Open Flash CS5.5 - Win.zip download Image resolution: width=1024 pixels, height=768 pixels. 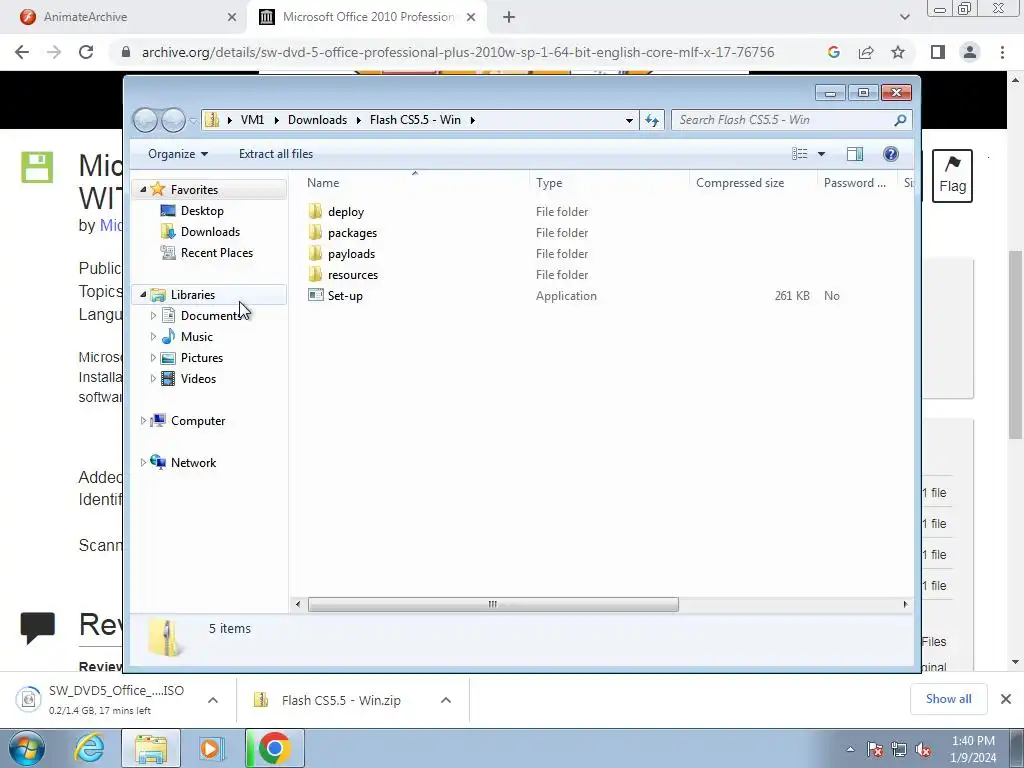pyautogui.click(x=341, y=700)
